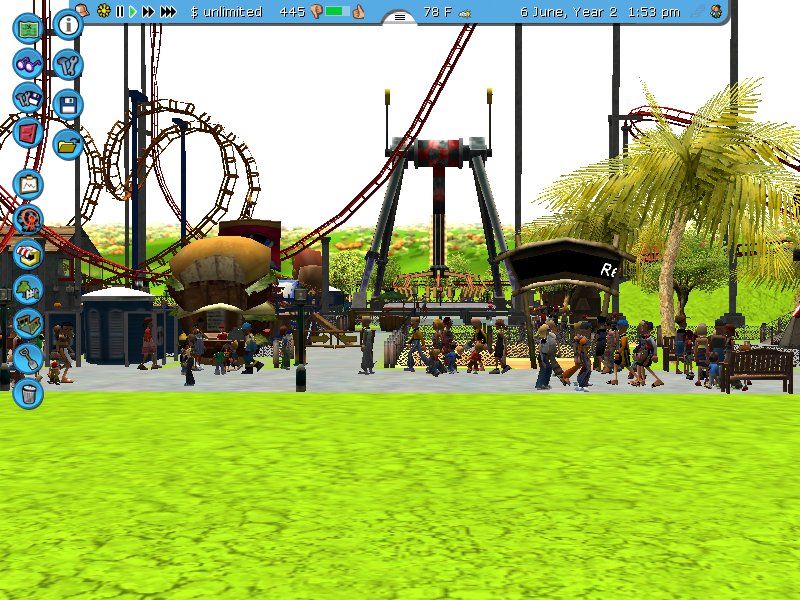Open the park info button
Viewport: 800px width, 600px height.
[x=67, y=24]
